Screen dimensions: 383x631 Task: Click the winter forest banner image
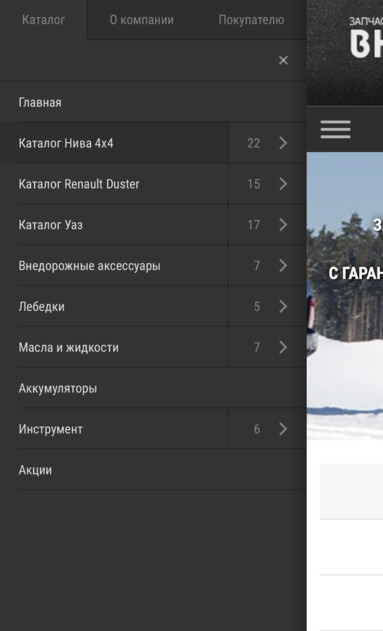point(345,296)
